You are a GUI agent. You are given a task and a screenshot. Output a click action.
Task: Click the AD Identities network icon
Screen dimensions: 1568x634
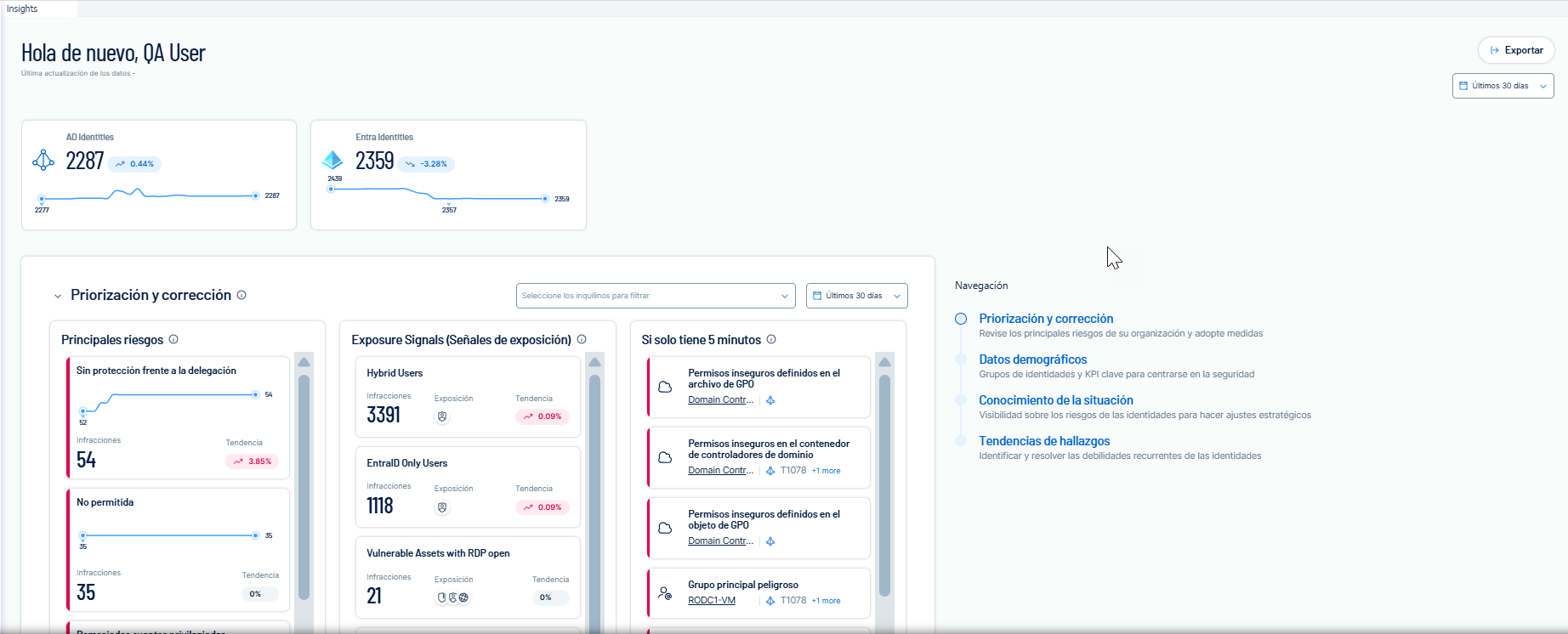pos(43,160)
